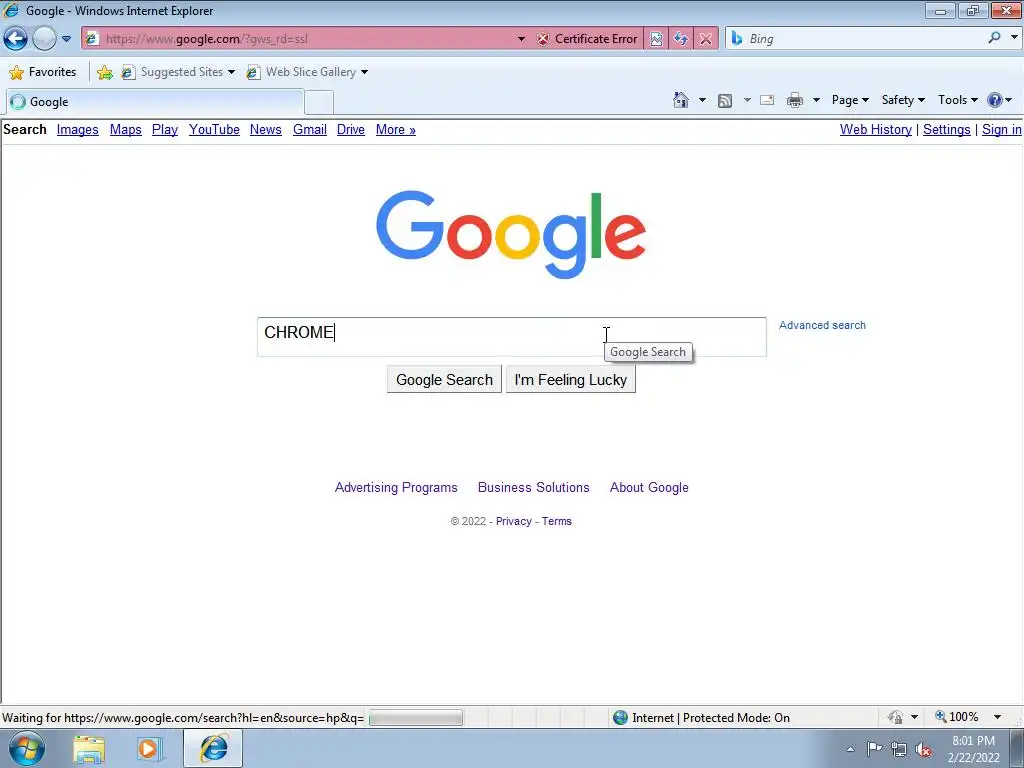Open Google Maps link
This screenshot has height=768, width=1024.
click(125, 129)
